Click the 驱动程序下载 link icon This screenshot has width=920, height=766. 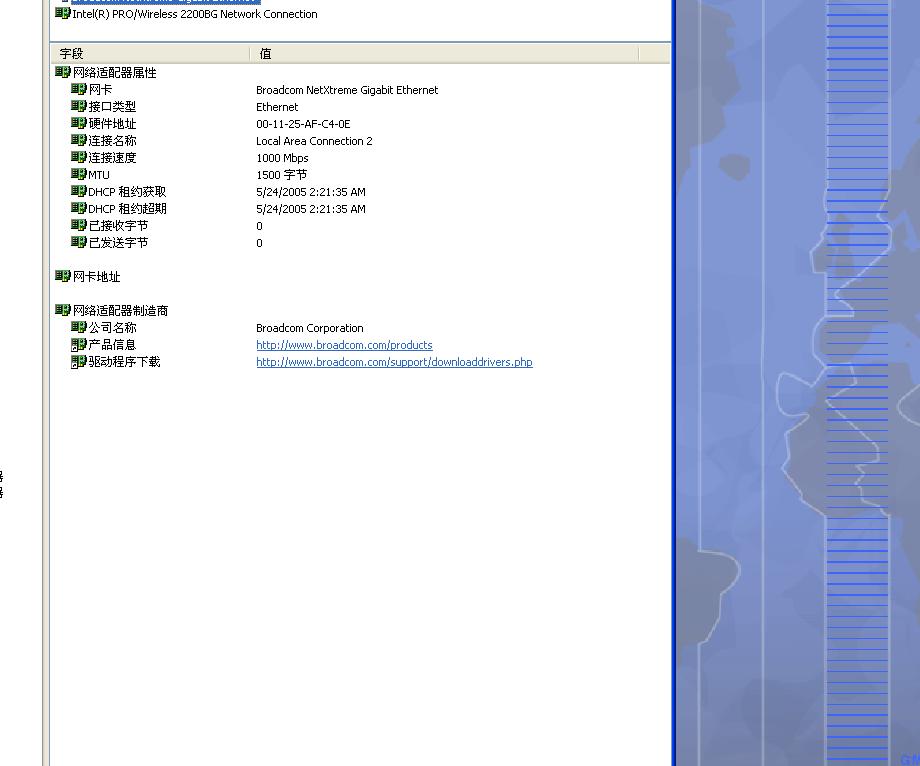tap(79, 362)
